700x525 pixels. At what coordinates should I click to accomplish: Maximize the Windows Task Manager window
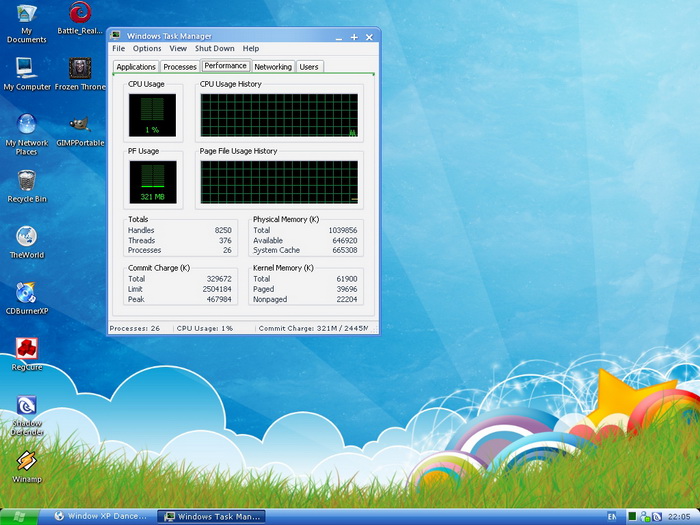(354, 38)
